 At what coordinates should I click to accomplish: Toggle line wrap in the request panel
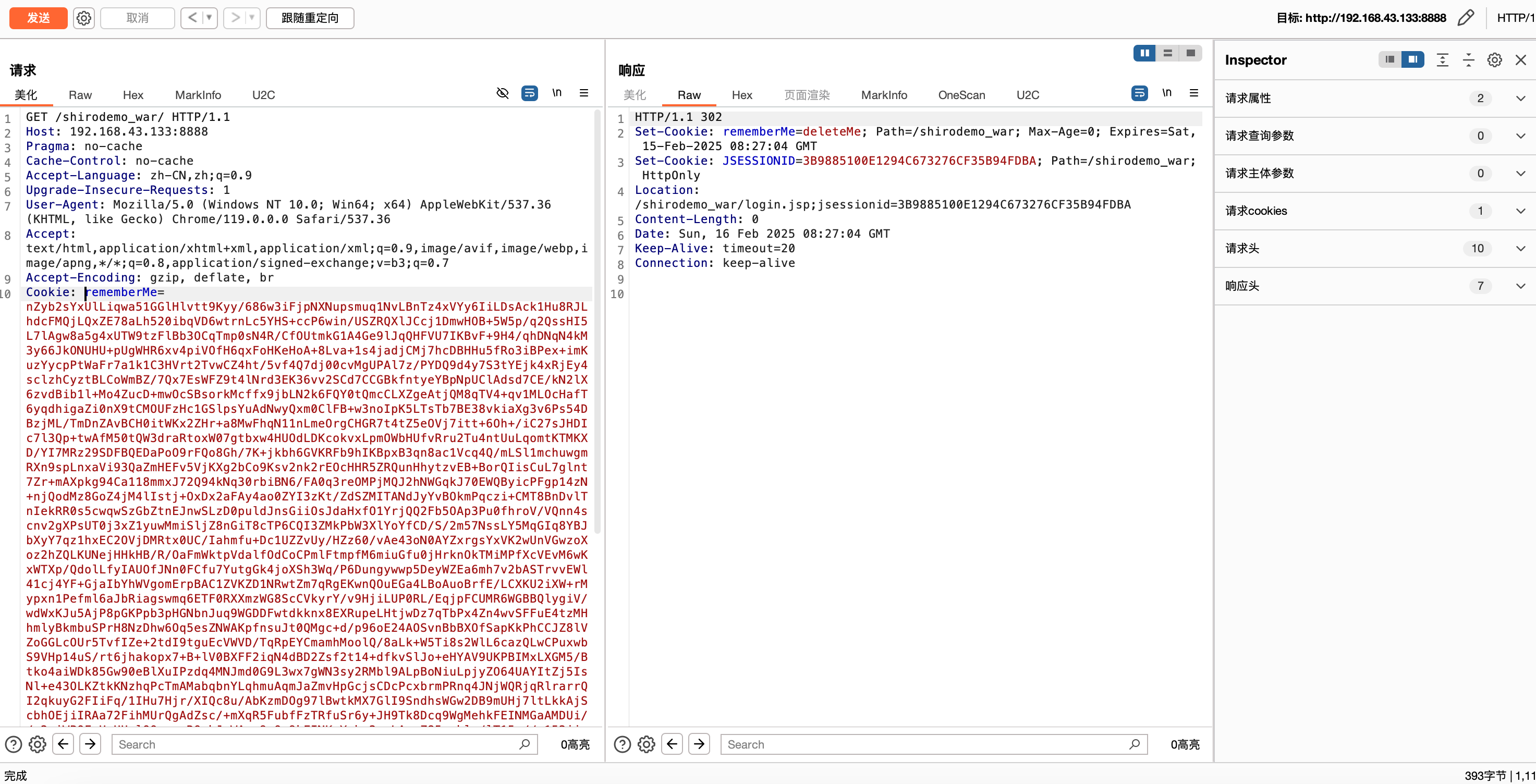tap(529, 93)
